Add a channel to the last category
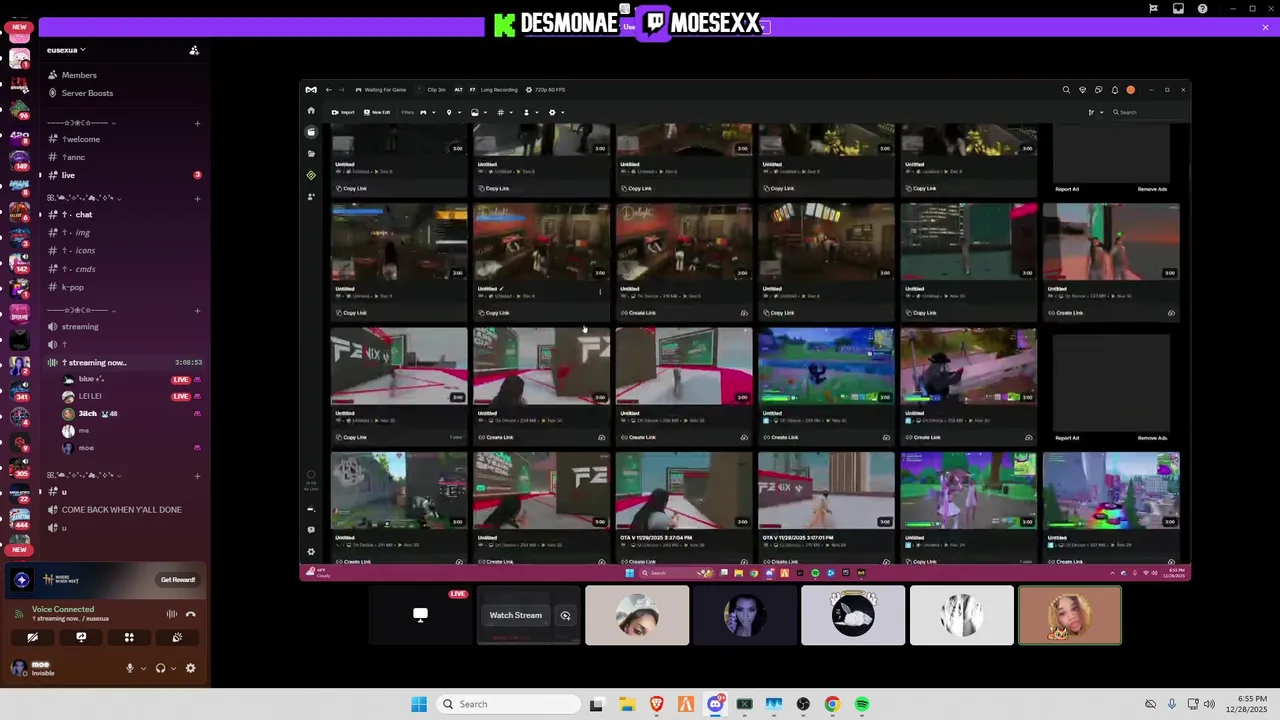The width and height of the screenshot is (1280, 720). [197, 475]
